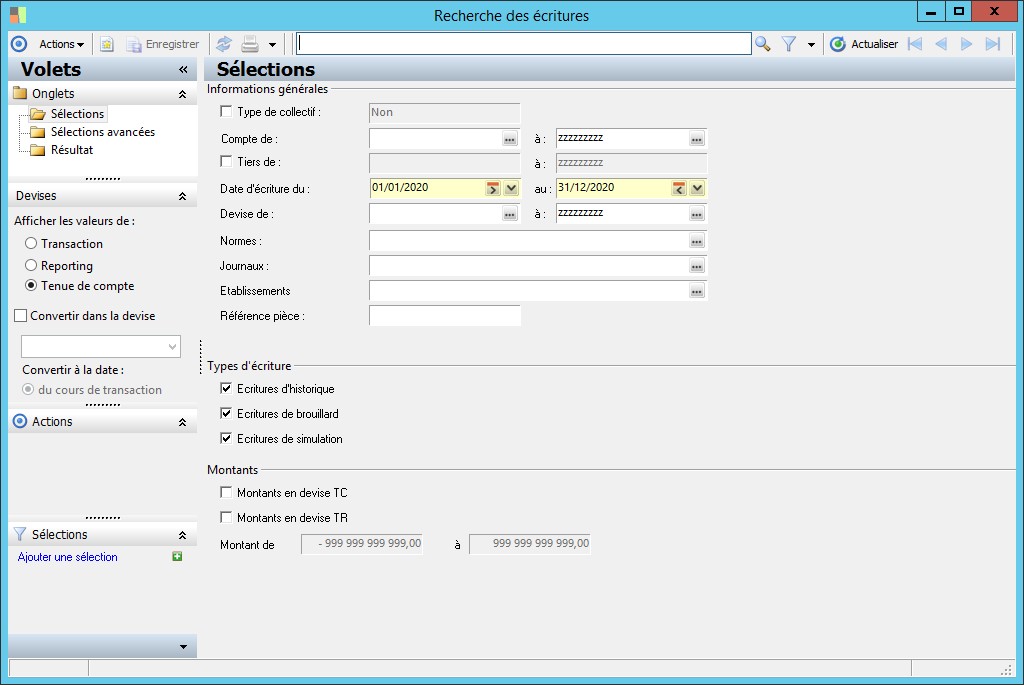Uncheck Ecritures de simulation checkbox
This screenshot has height=685, width=1024.
(x=226, y=439)
